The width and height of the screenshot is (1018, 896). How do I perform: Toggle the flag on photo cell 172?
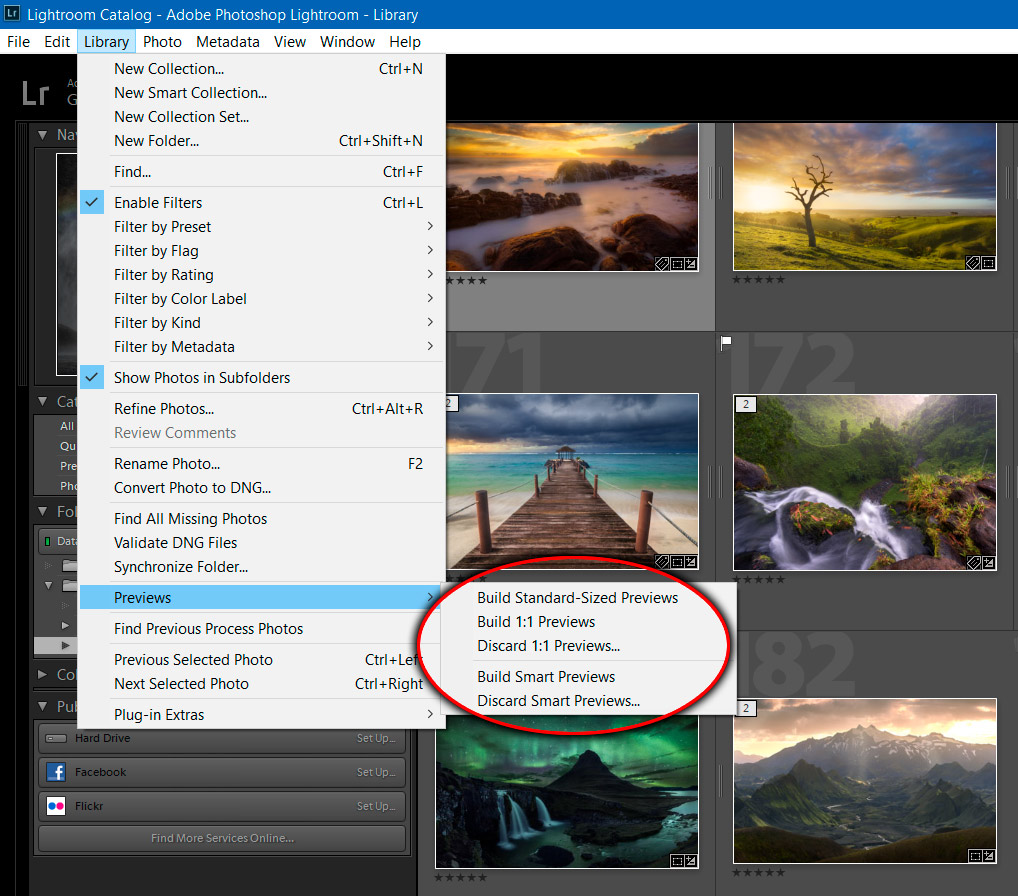[x=727, y=342]
